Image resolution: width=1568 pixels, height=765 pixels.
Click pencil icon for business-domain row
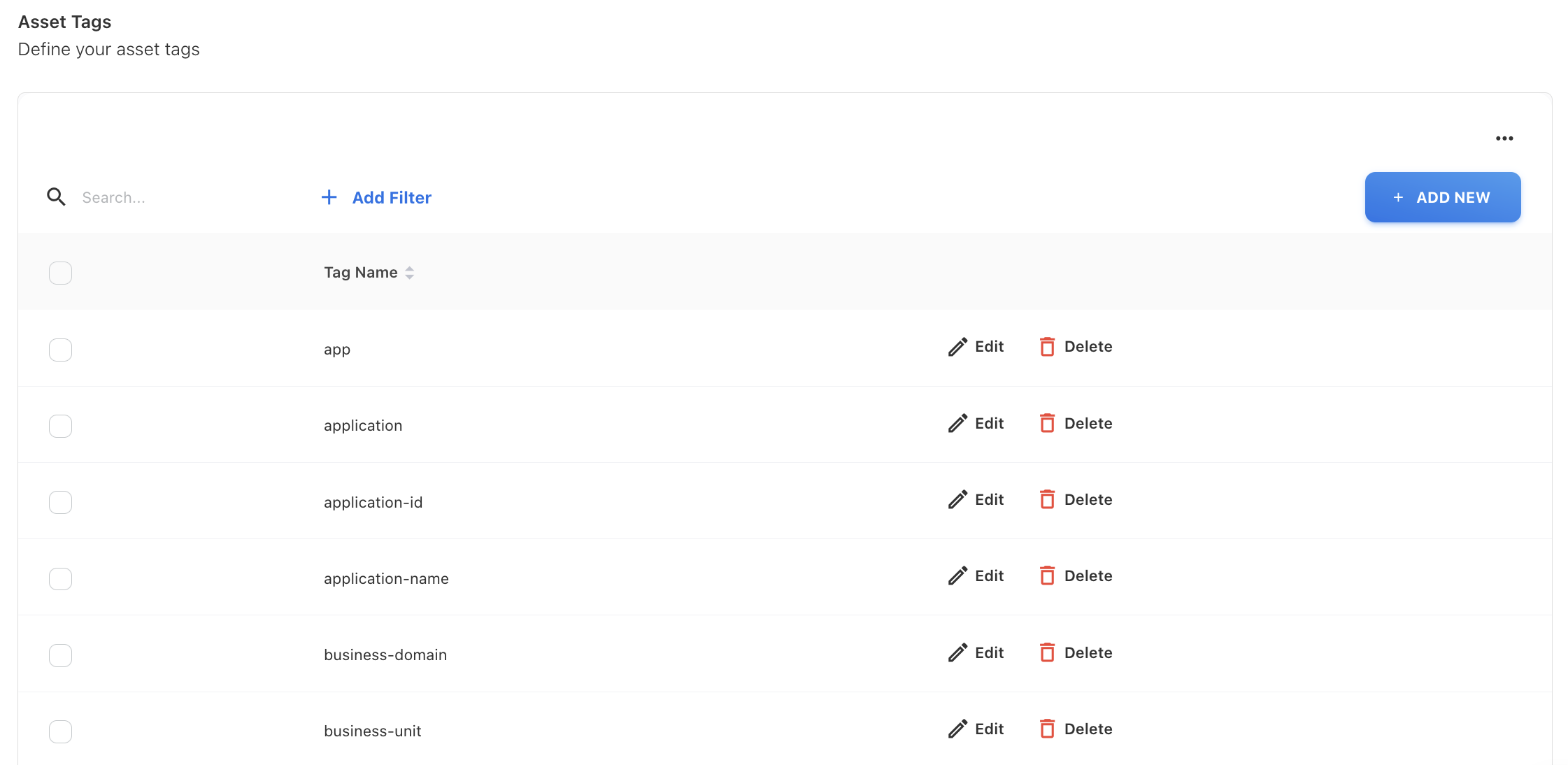click(x=957, y=653)
